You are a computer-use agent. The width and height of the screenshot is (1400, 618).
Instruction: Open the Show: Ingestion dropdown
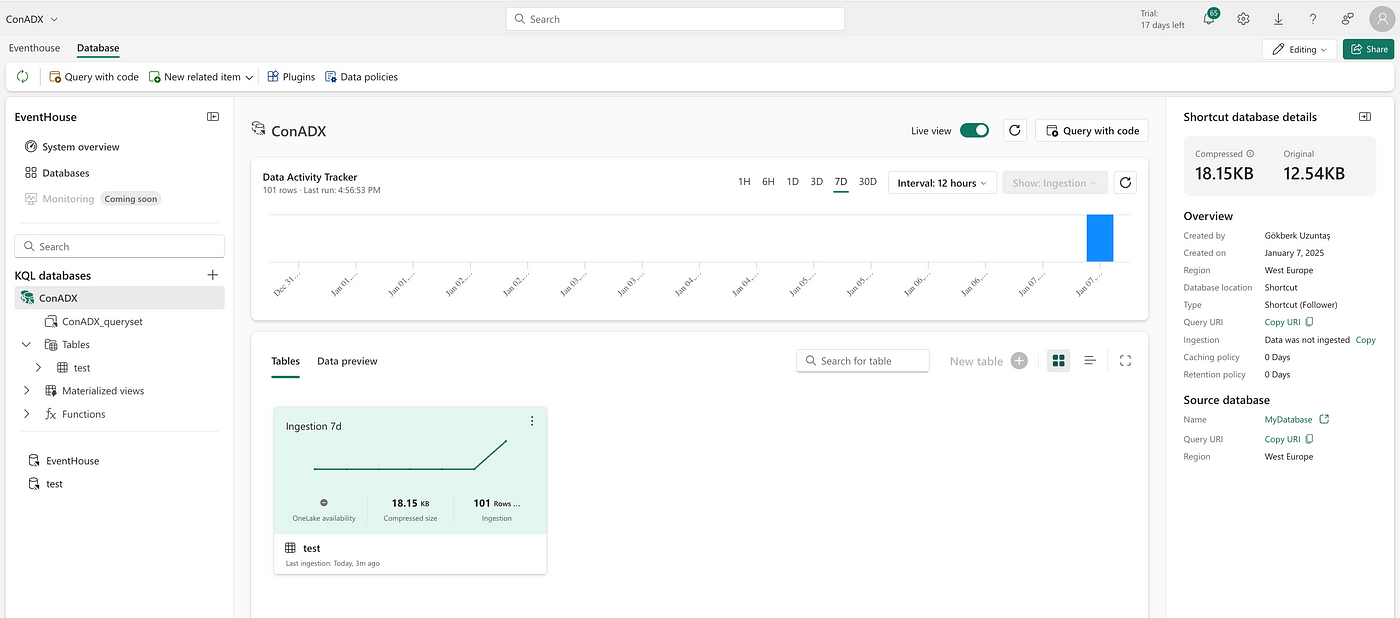1055,183
